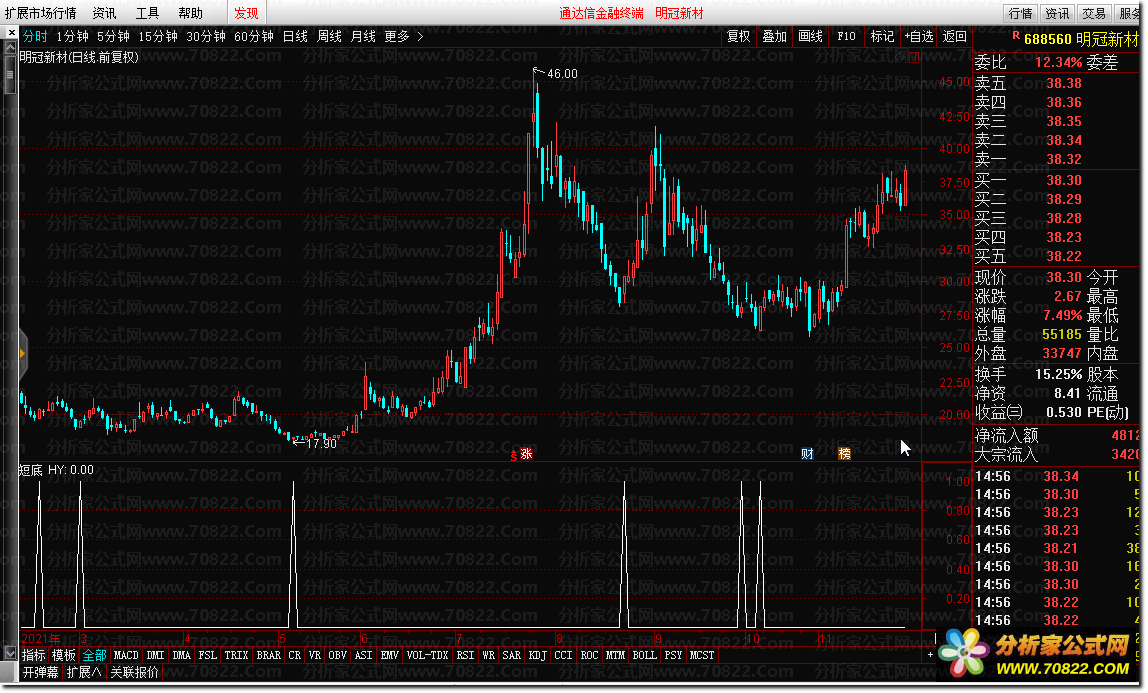Click the 标记 mark button

tap(882, 37)
